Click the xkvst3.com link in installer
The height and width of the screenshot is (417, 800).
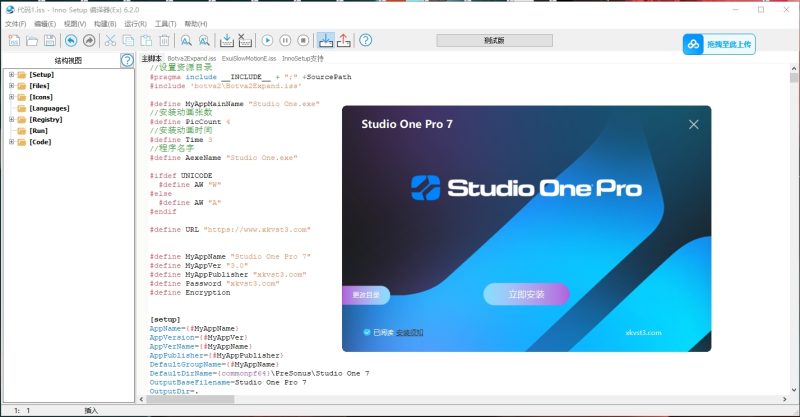(643, 333)
